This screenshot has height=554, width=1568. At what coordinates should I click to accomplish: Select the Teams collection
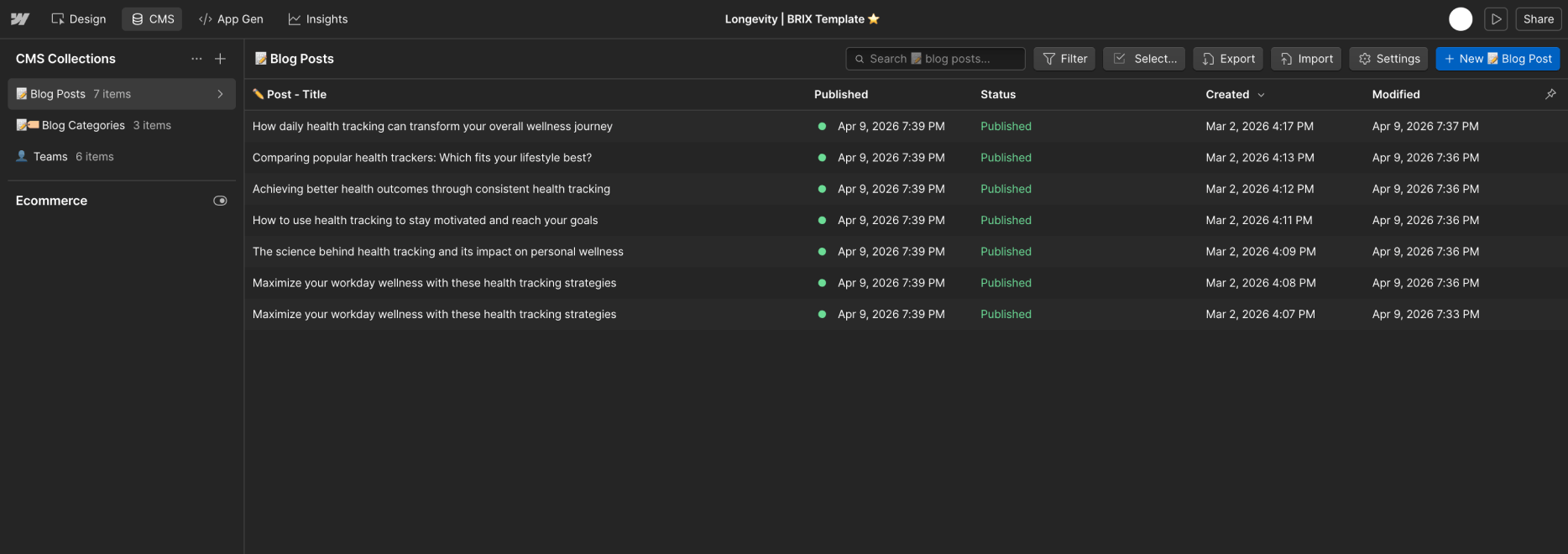pyautogui.click(x=122, y=156)
